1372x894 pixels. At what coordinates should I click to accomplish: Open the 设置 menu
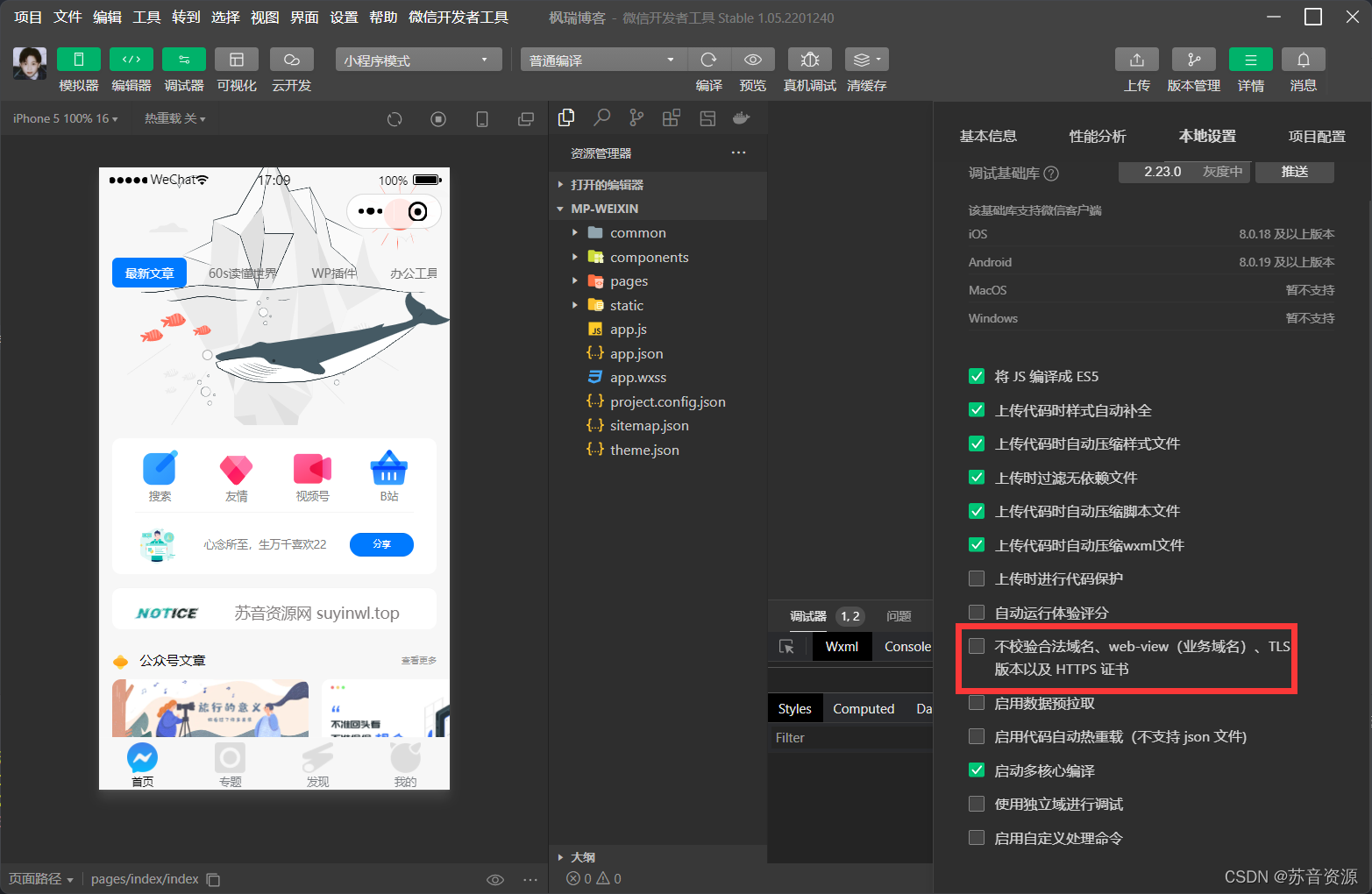(344, 18)
